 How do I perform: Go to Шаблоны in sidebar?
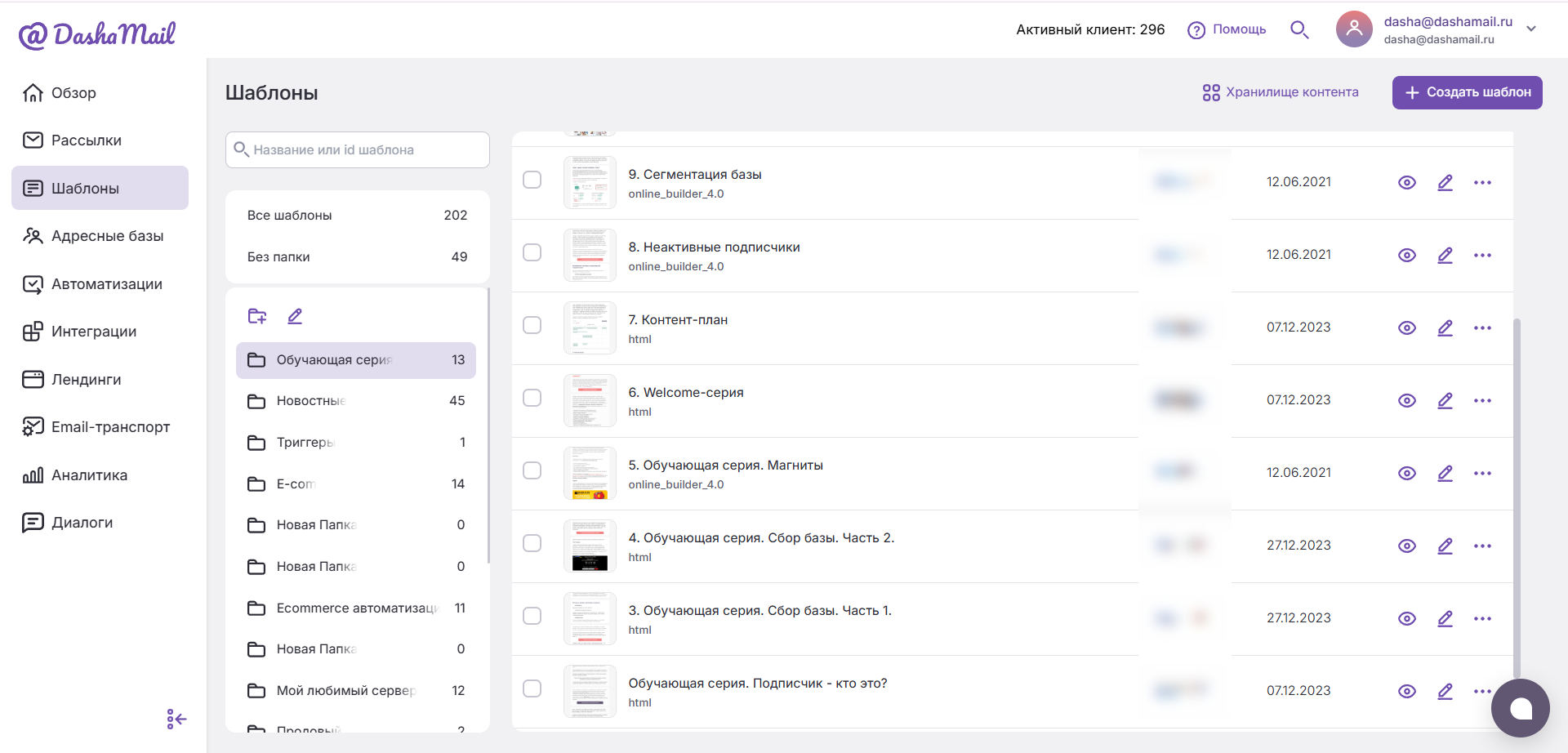pos(100,188)
